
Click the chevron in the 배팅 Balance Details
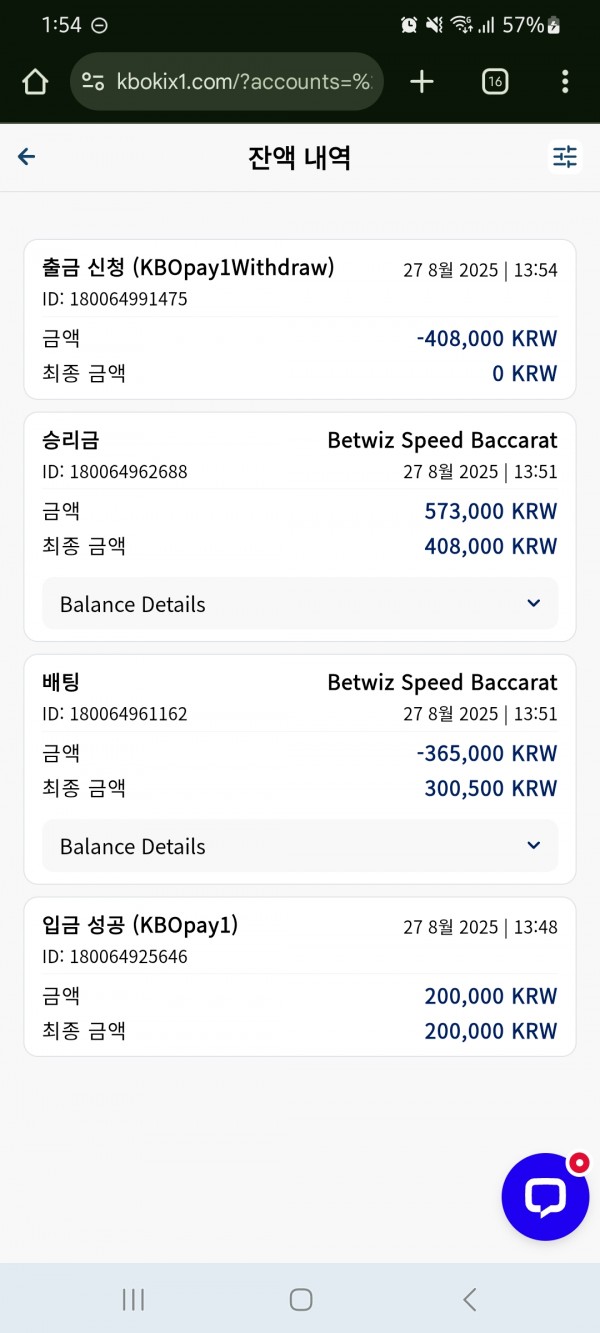(x=533, y=845)
